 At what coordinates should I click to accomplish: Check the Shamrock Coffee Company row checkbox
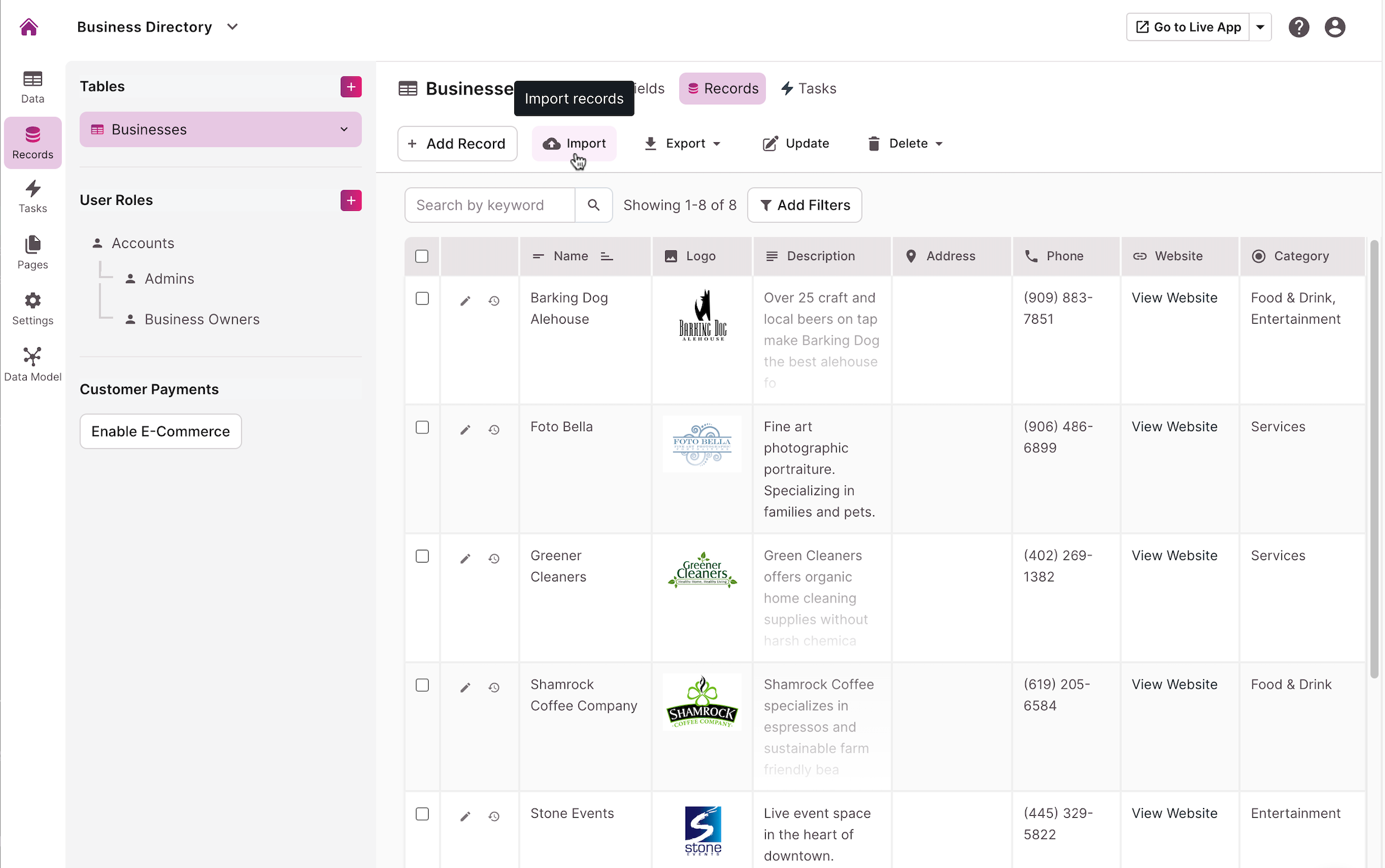[422, 685]
